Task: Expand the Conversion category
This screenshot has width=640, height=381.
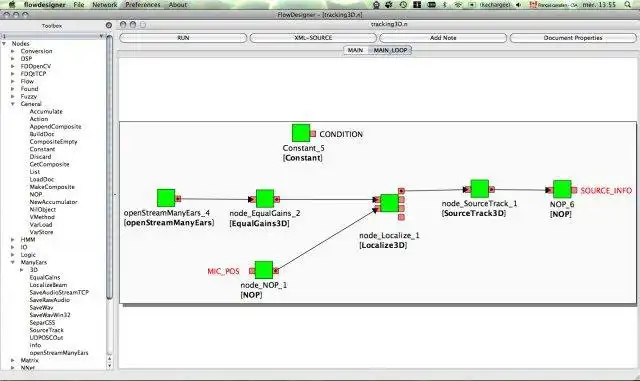Action: pos(13,51)
